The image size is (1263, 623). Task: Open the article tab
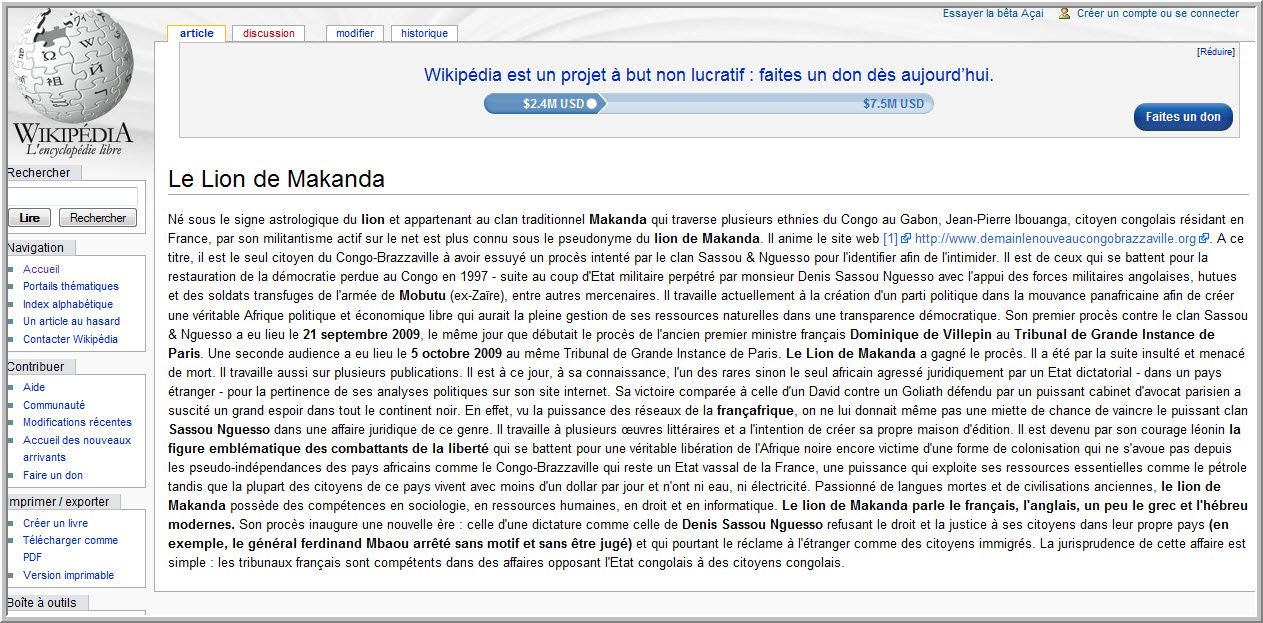[197, 33]
